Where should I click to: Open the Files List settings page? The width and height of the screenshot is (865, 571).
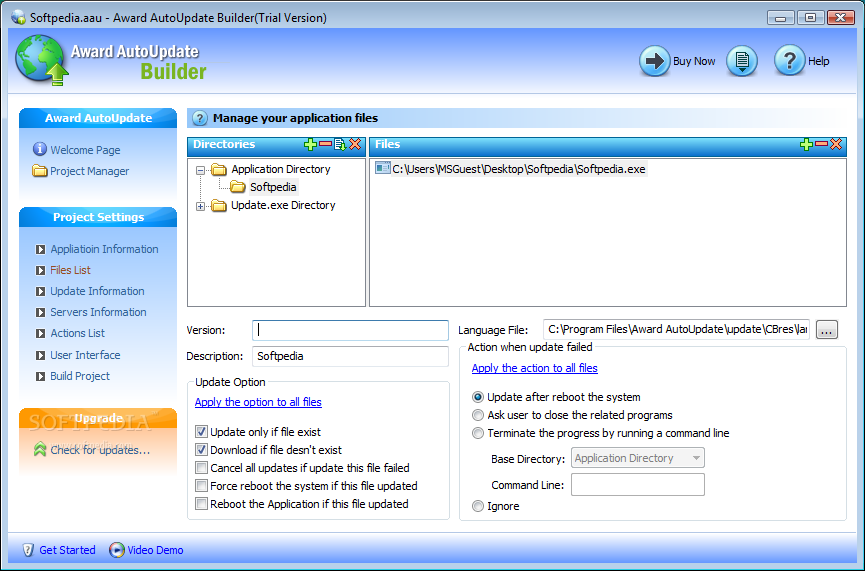pyautogui.click(x=70, y=270)
